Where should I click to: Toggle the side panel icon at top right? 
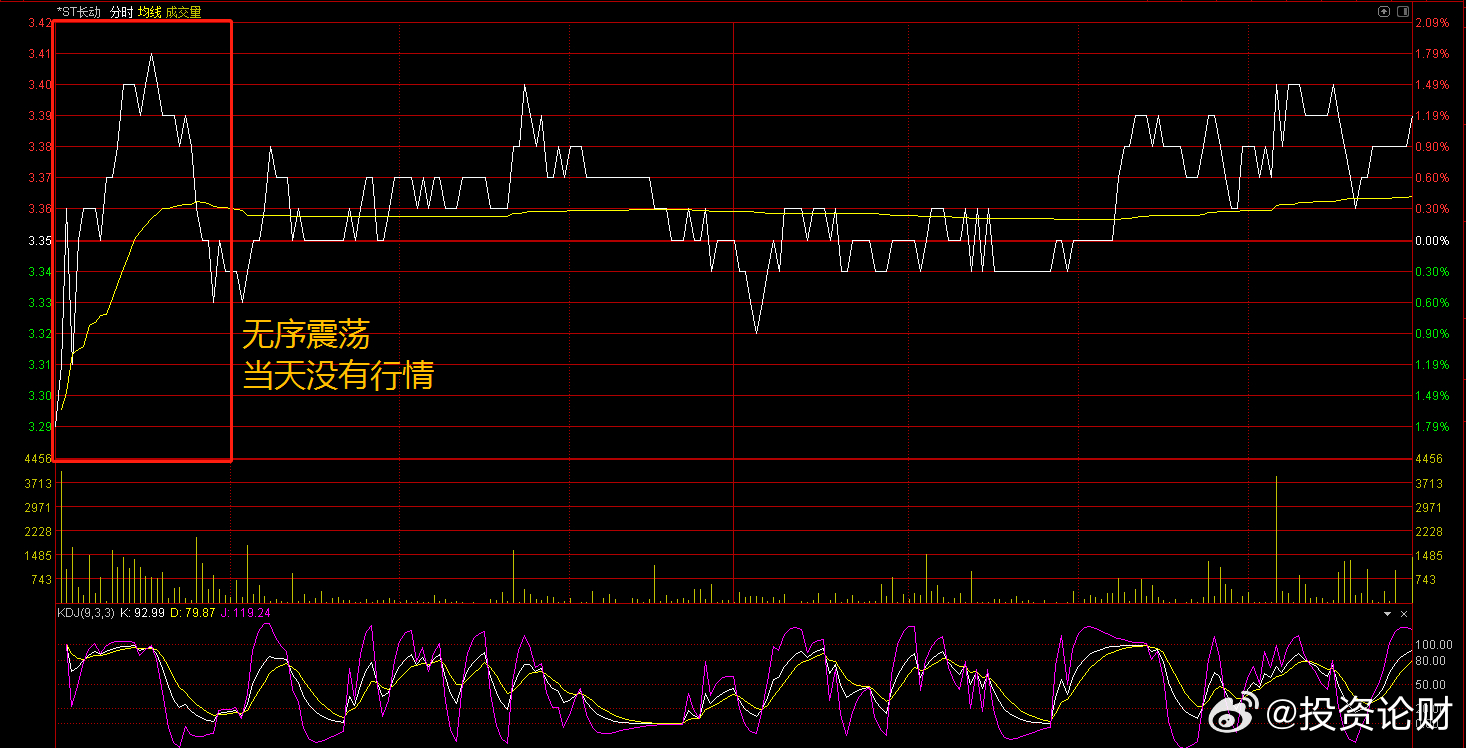[x=1402, y=12]
